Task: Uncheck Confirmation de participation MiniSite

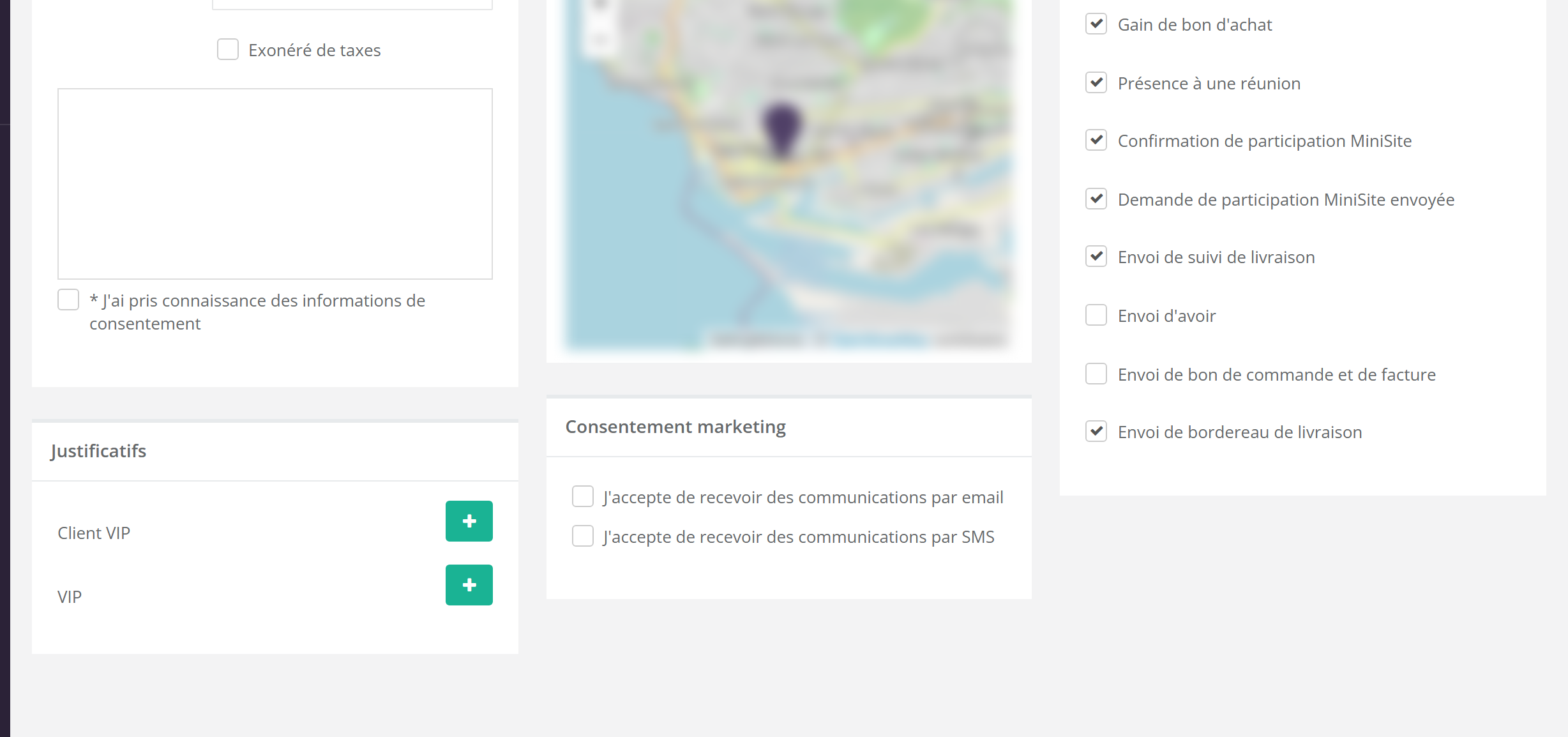Action: coord(1096,141)
